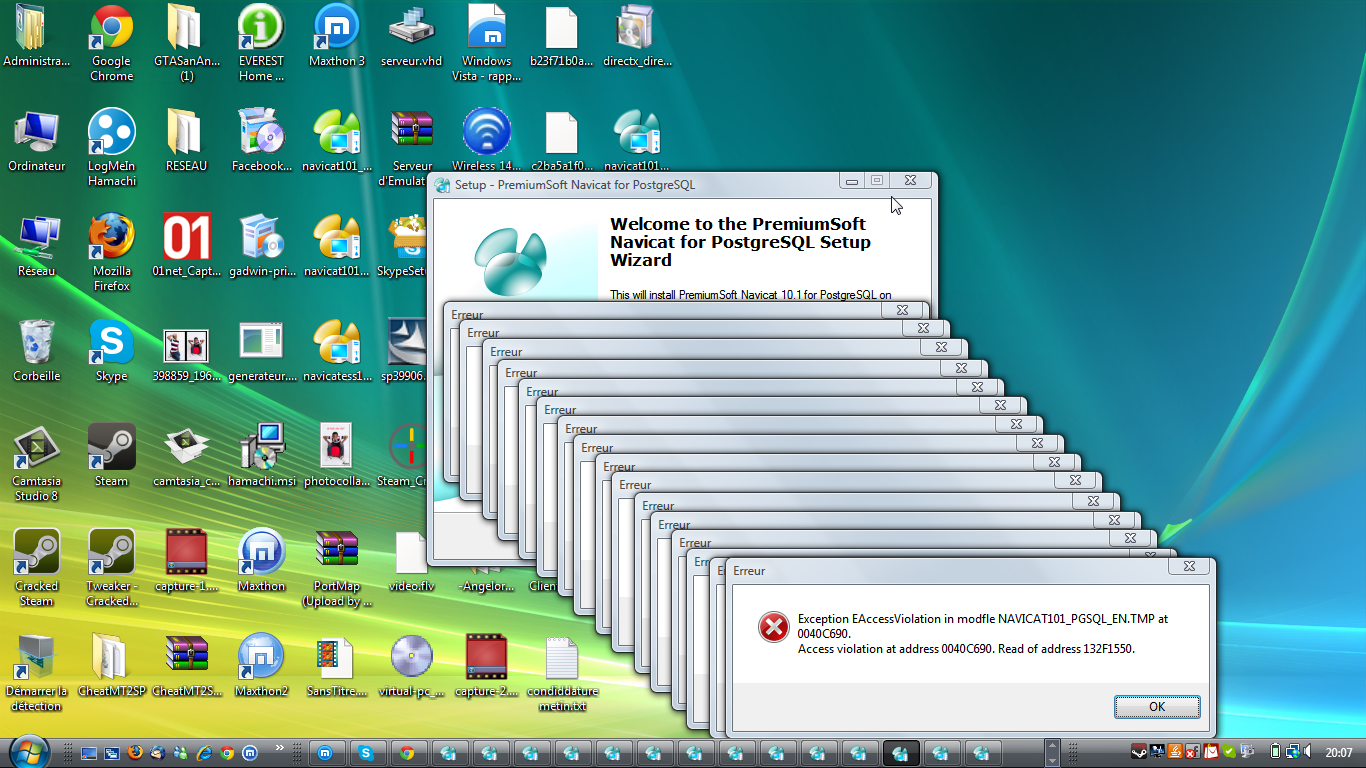Select the c2ba5a1f0 blank file icon
The width and height of the screenshot is (1366, 768).
coord(561,141)
